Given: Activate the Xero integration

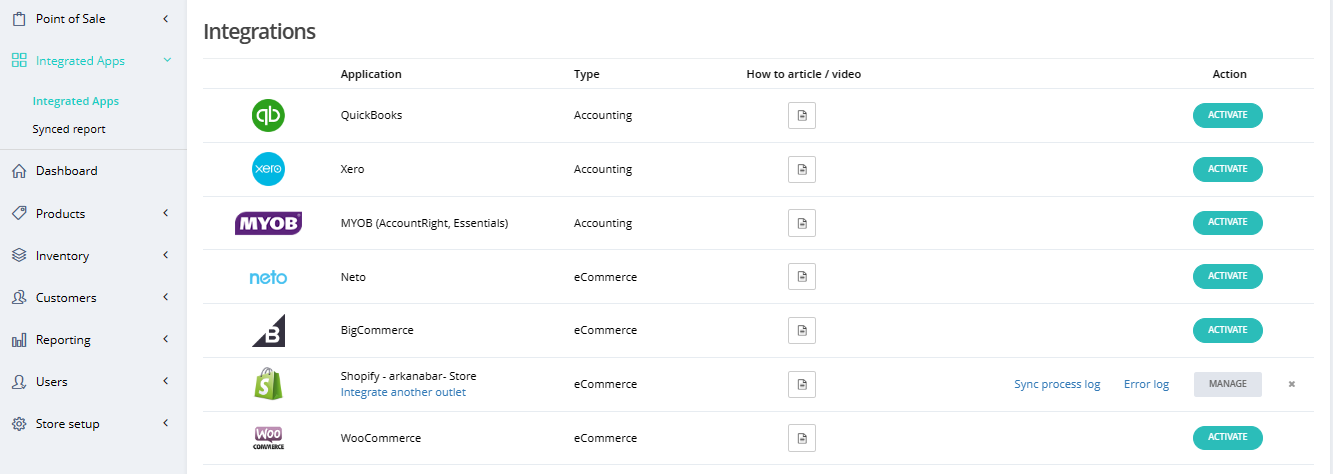Looking at the screenshot, I should pos(1228,169).
